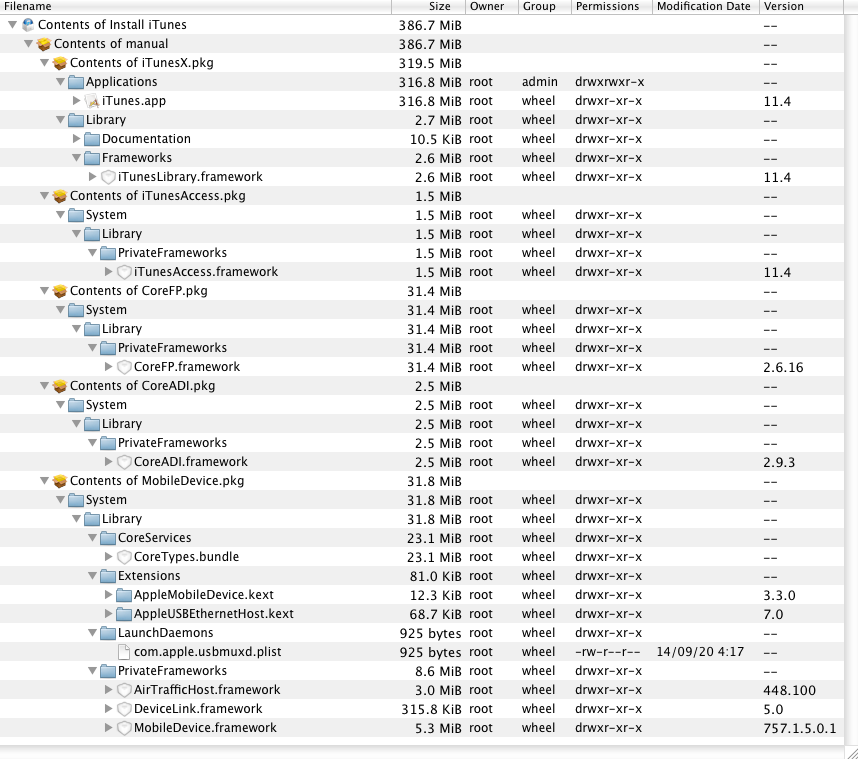Expand the AirTrafficHost.framework disclosure triangle
The height and width of the screenshot is (759, 858).
[x=109, y=690]
